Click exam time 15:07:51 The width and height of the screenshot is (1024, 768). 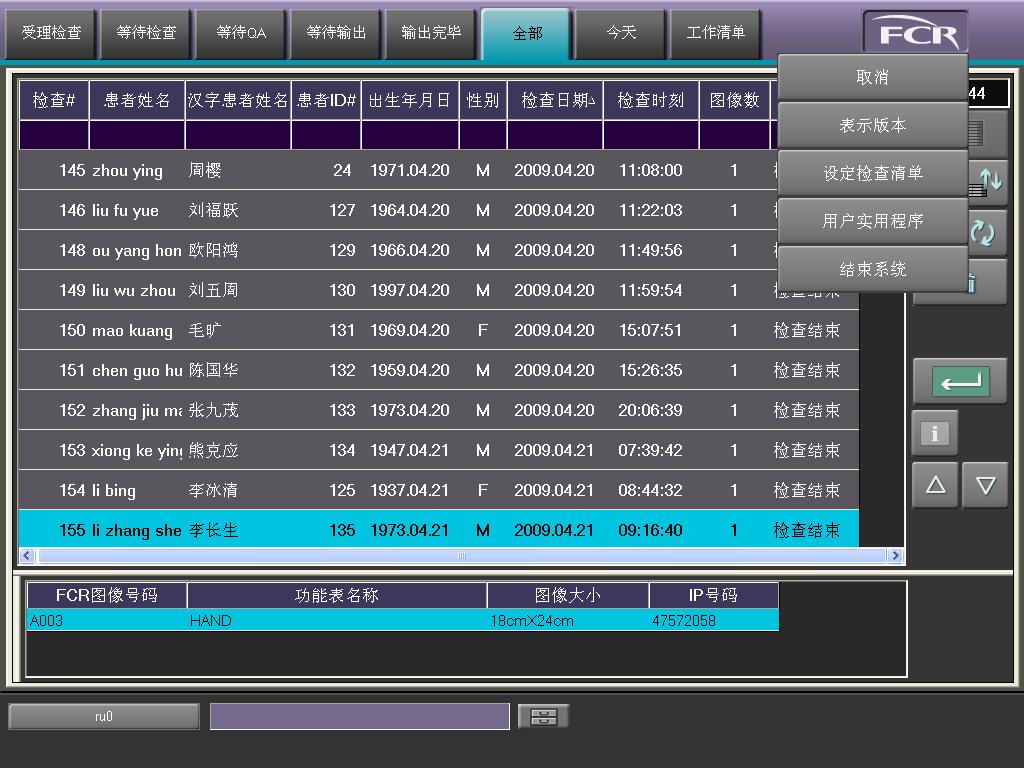click(650, 330)
